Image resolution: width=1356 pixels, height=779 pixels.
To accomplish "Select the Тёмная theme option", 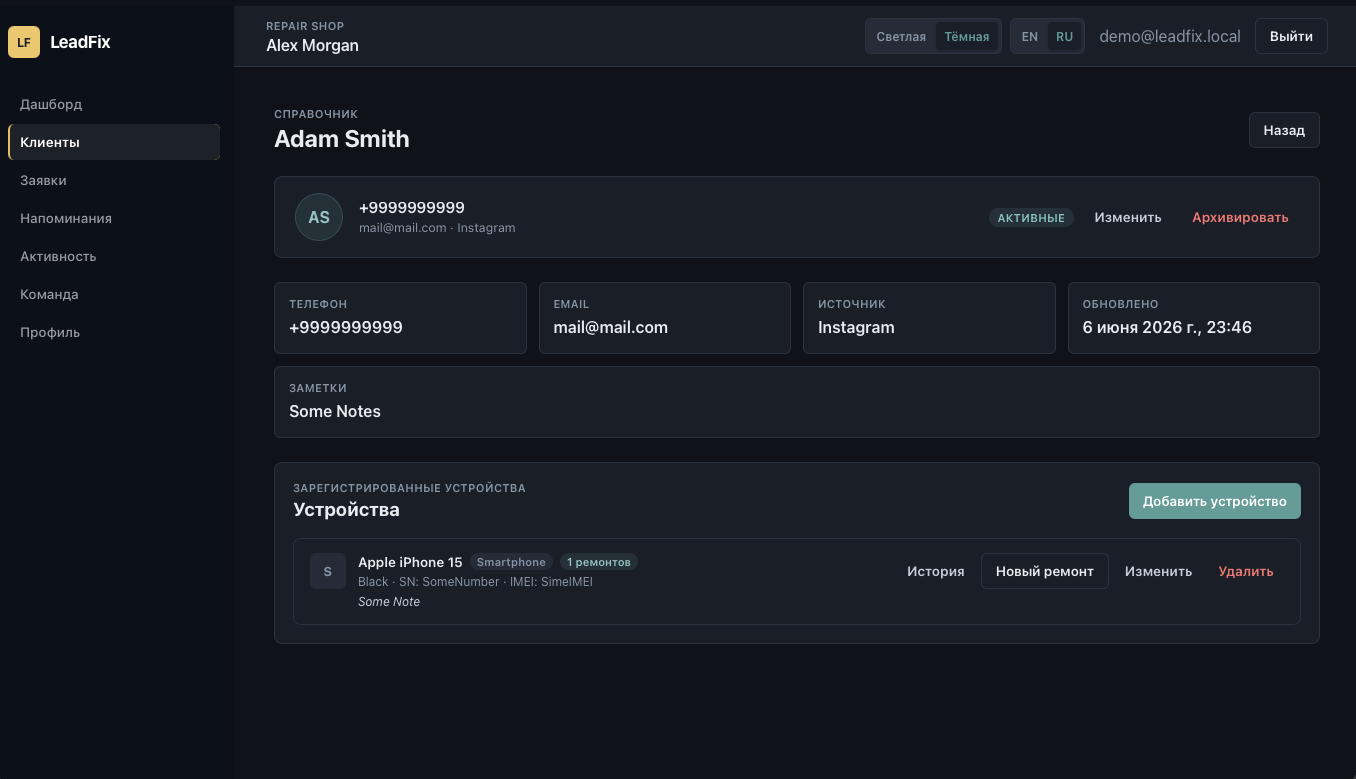I will [967, 36].
